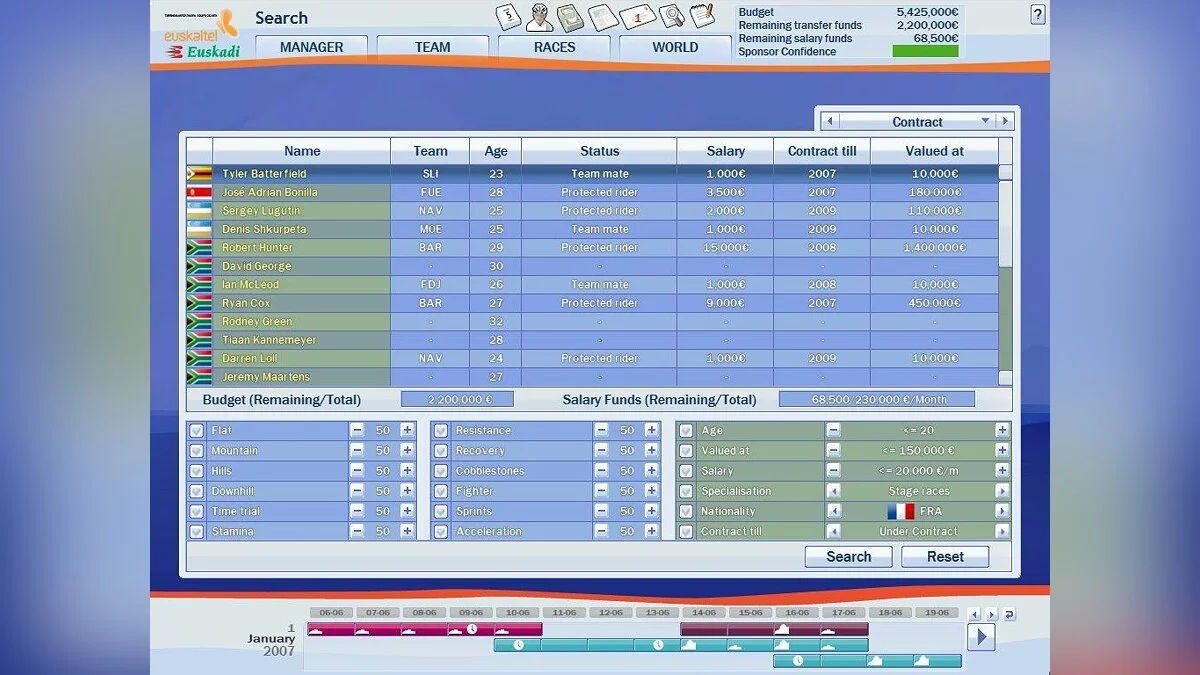
Task: Click next arrow for Specialisation Stage races
Action: [x=1002, y=491]
